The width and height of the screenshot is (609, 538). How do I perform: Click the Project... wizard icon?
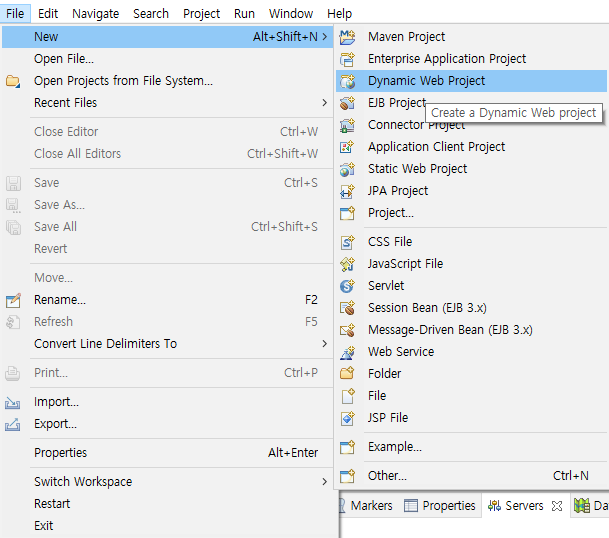[x=347, y=213]
